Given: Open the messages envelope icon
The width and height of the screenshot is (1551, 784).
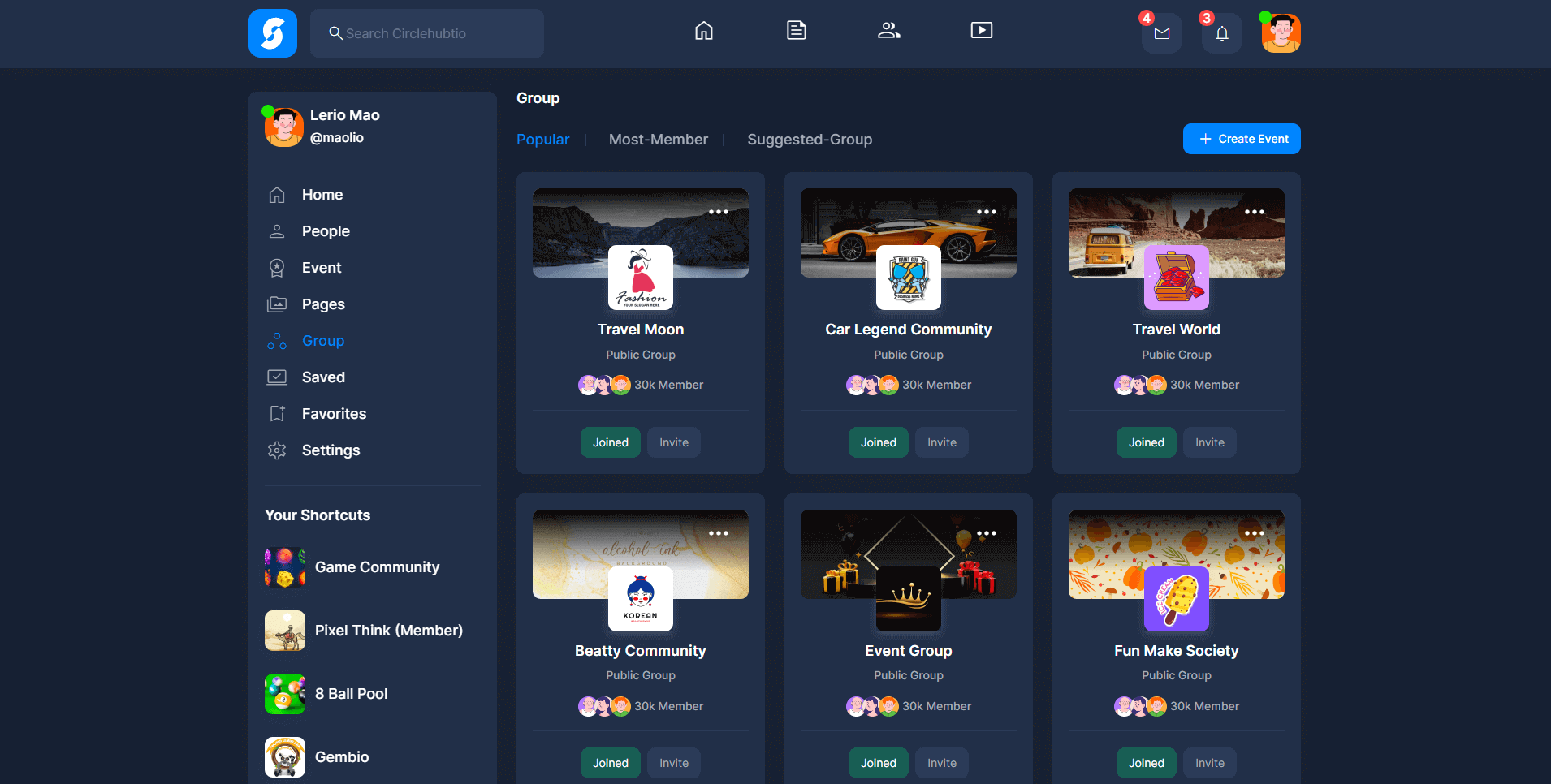Looking at the screenshot, I should (x=1162, y=33).
